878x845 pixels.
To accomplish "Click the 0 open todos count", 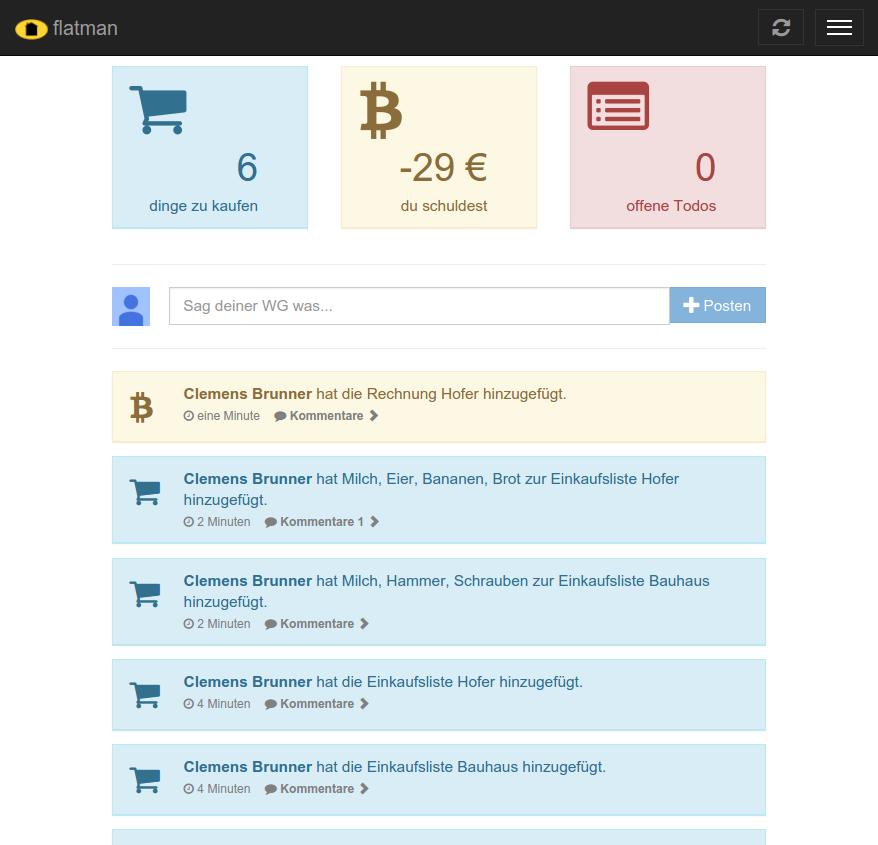I will pyautogui.click(x=705, y=167).
